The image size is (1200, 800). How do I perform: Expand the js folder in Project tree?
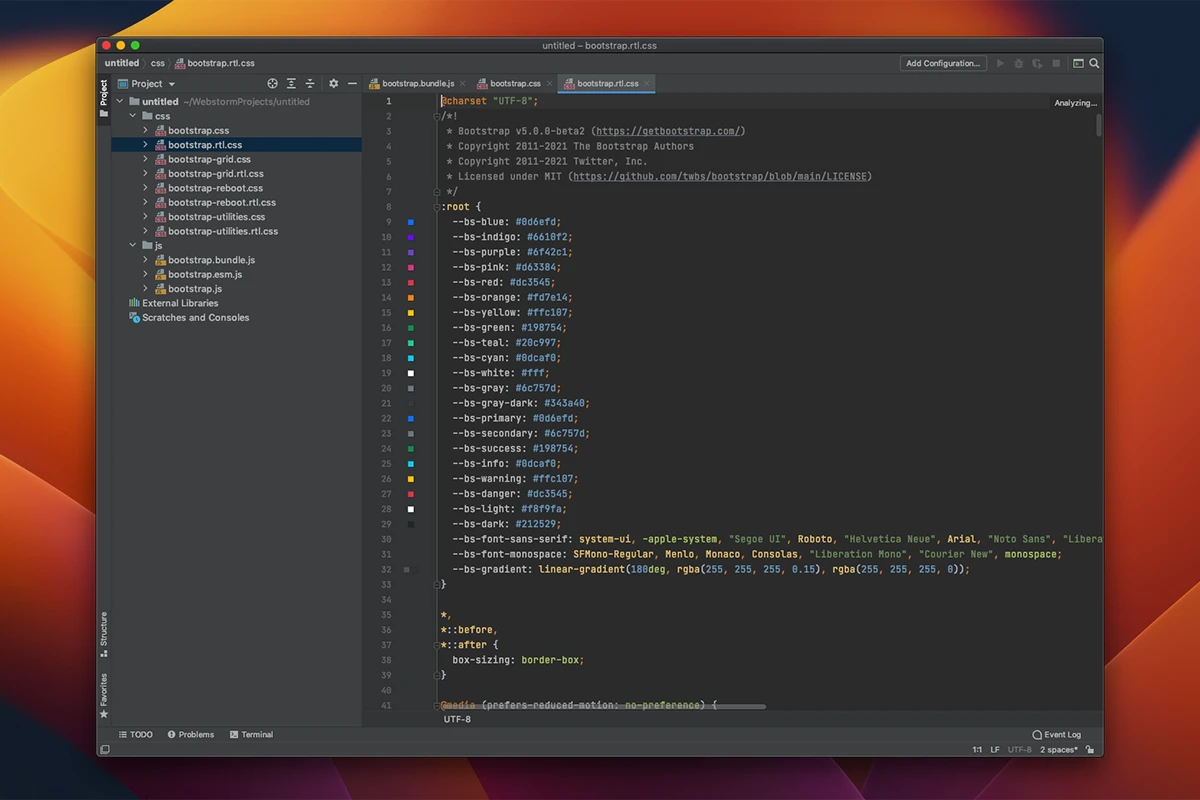tap(132, 245)
